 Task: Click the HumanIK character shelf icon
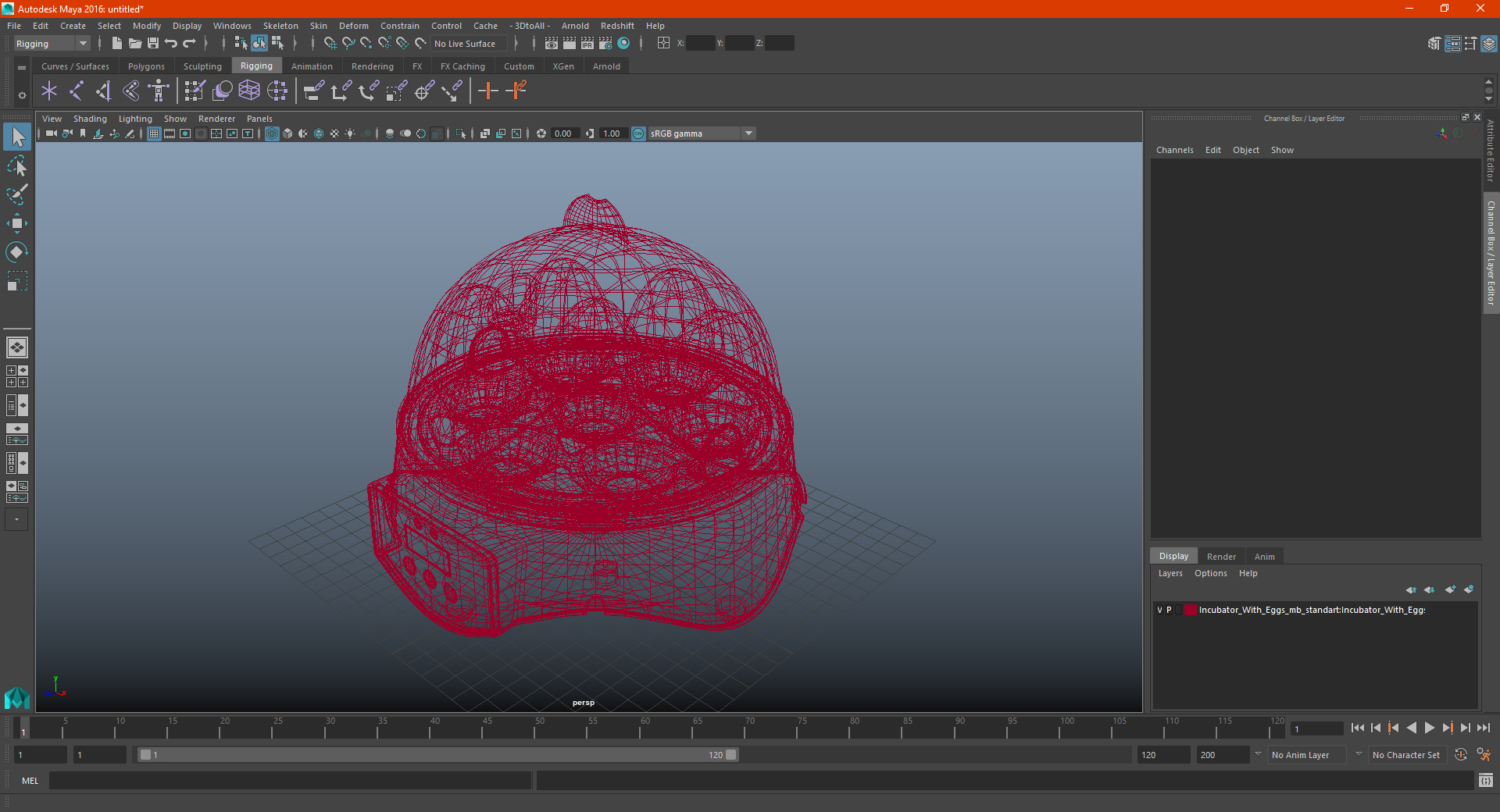(159, 91)
